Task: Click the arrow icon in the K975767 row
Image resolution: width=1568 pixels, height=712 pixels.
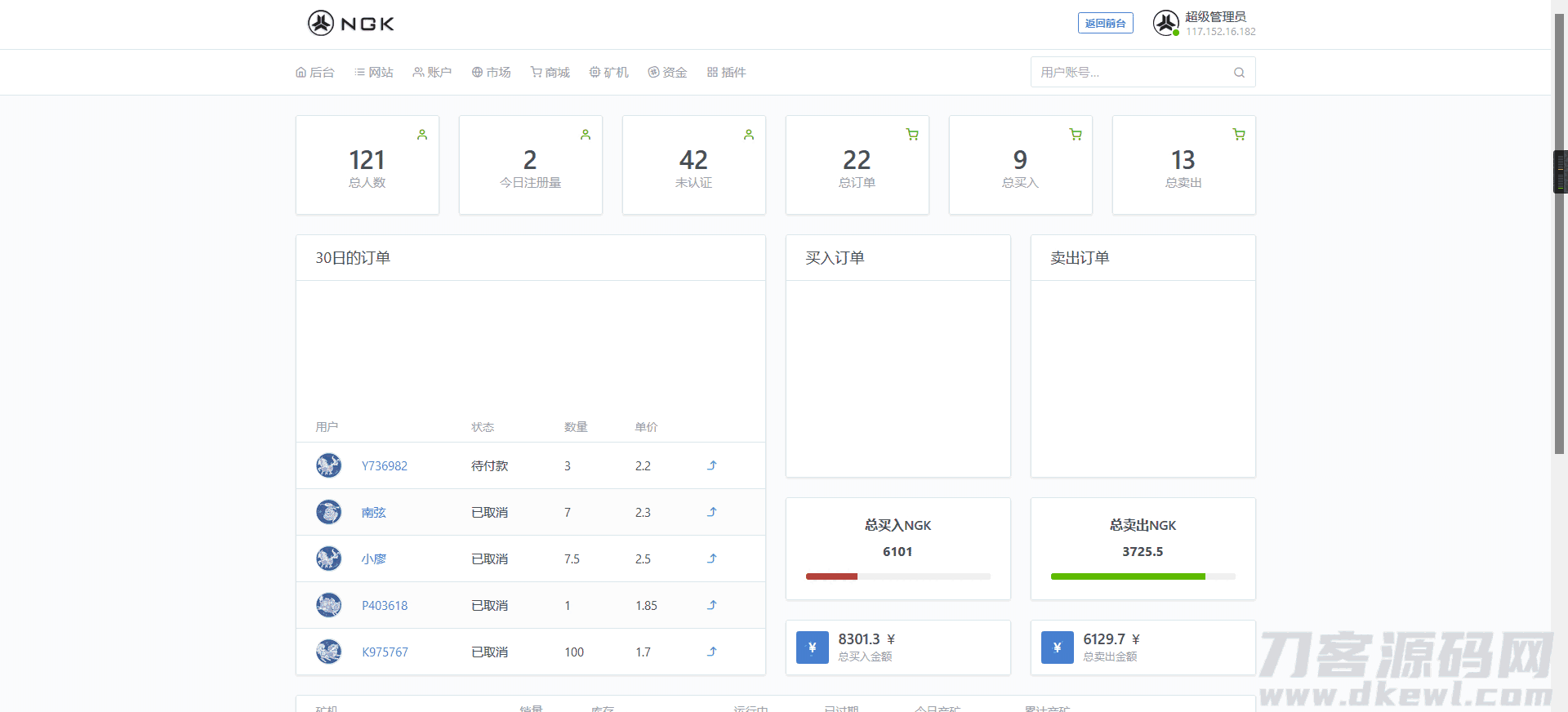Action: click(x=711, y=652)
